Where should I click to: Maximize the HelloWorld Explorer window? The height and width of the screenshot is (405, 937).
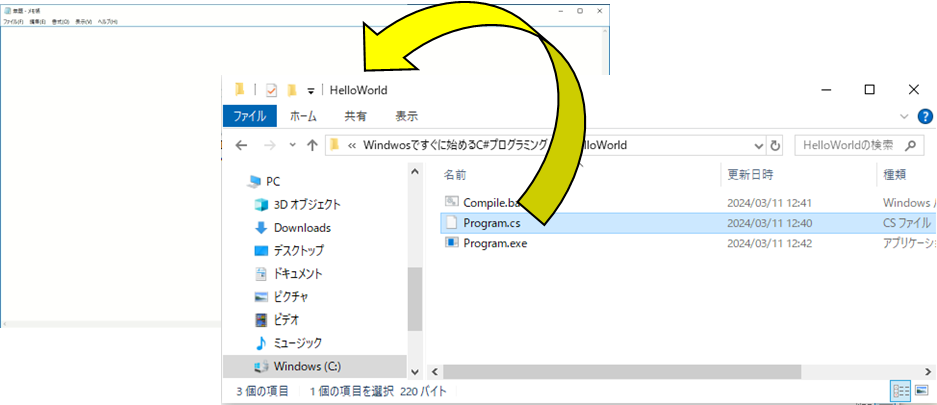(869, 90)
